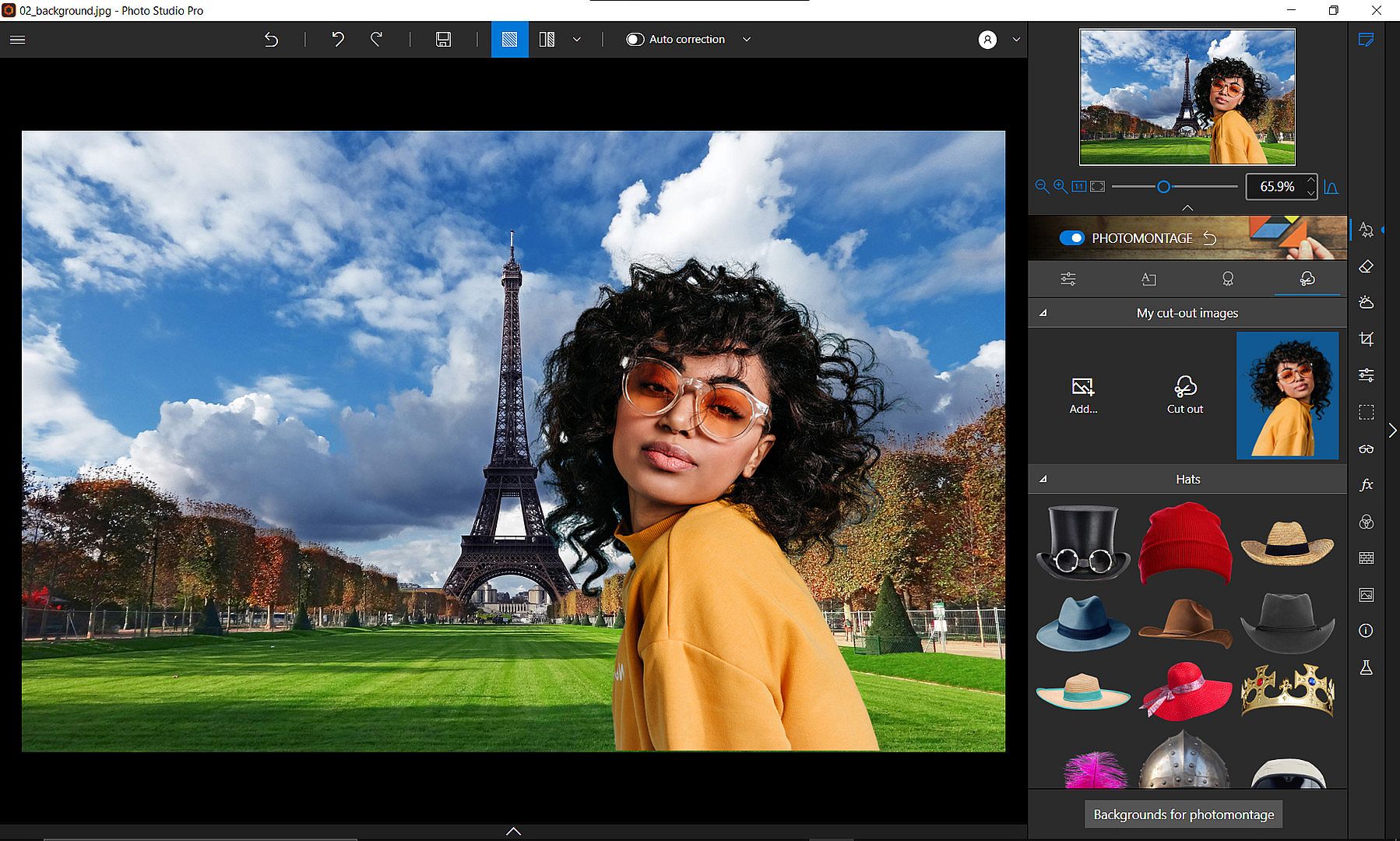Viewport: 1400px width, 841px height.
Task: Click the Cut out button
Action: [1184, 394]
